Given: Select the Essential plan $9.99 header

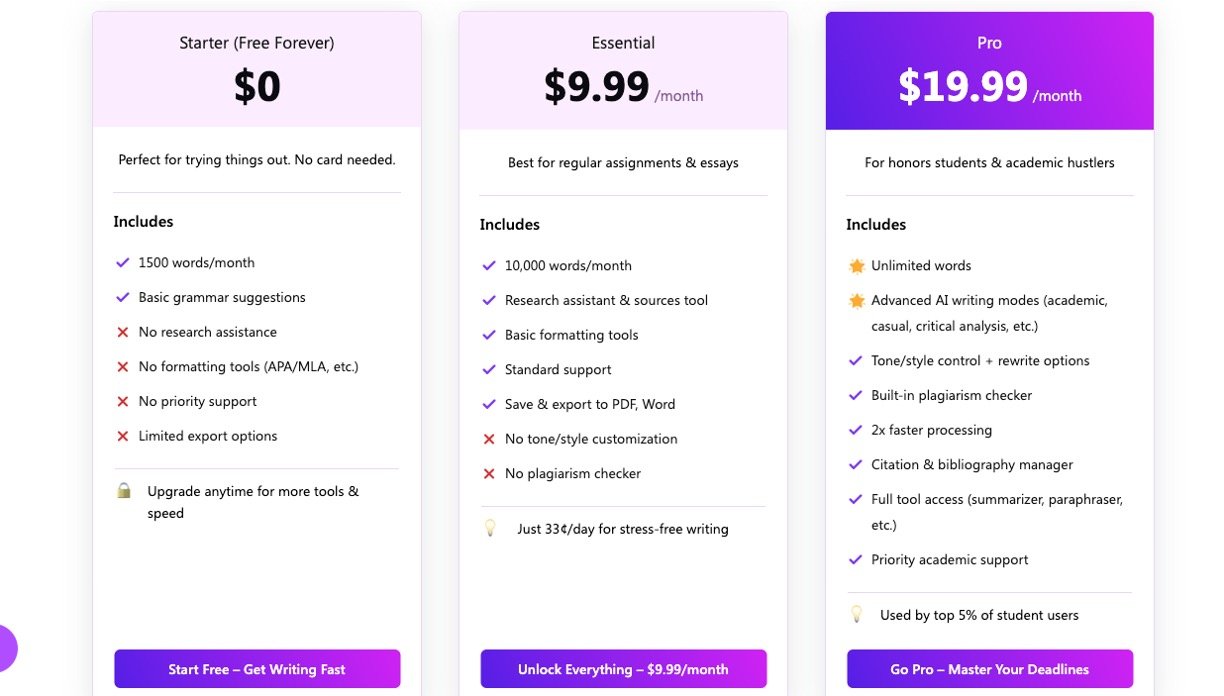Looking at the screenshot, I should click(623, 71).
